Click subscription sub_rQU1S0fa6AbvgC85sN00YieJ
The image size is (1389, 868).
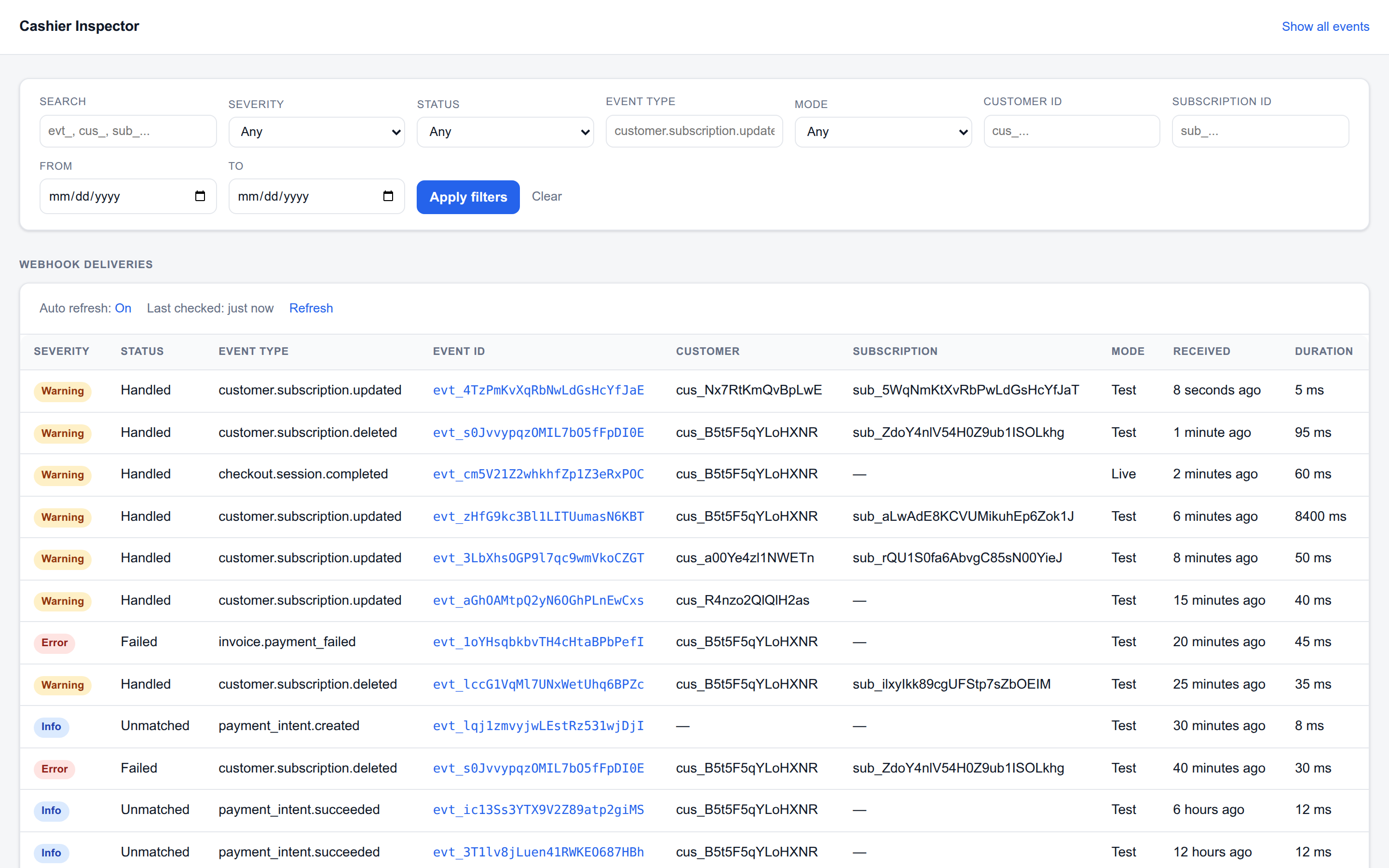click(957, 558)
